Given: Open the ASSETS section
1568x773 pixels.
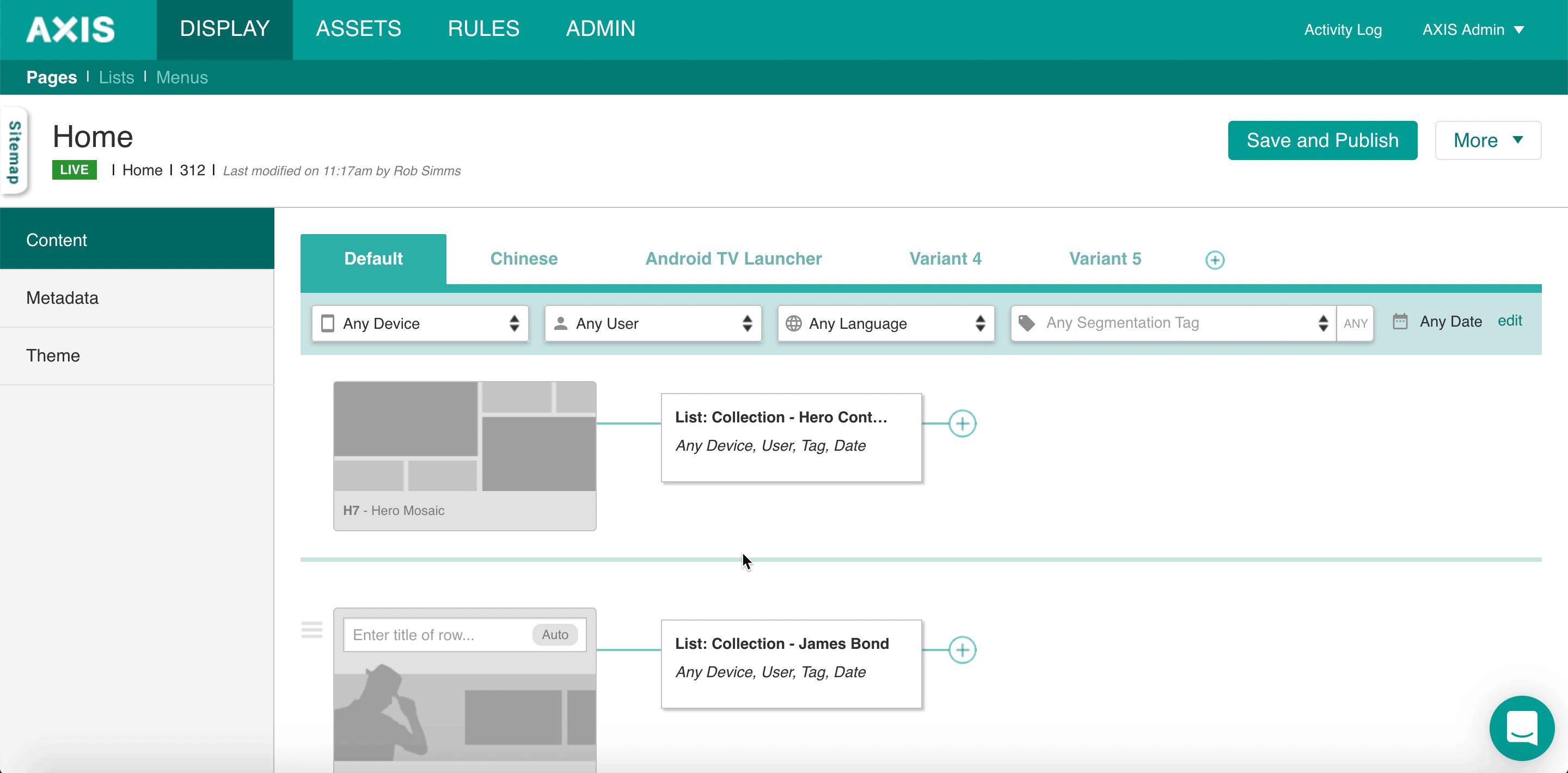Looking at the screenshot, I should [359, 29].
